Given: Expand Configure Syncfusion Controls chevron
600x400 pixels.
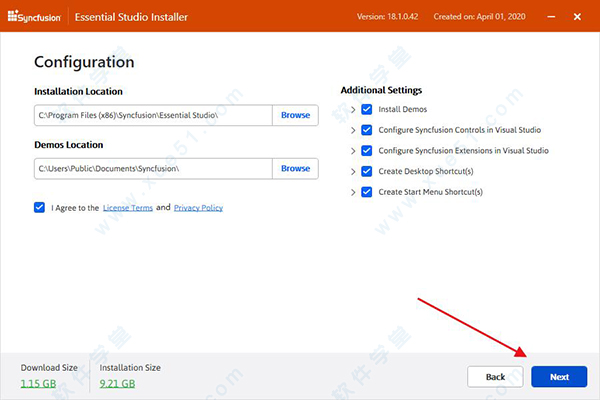Looking at the screenshot, I should click(353, 130).
